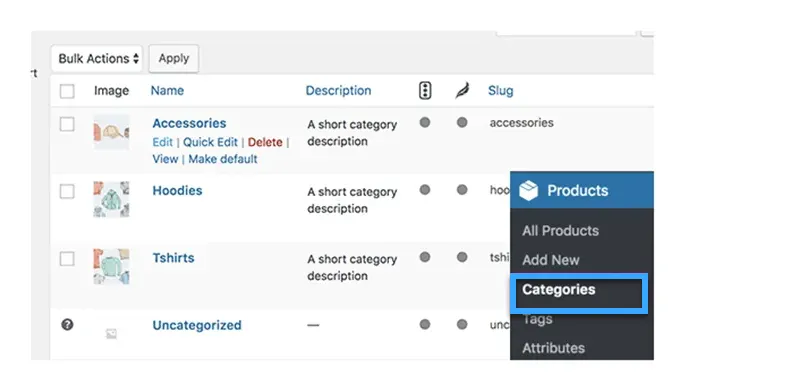
Task: Click the Uncategorized help question-mark icon
Action: pyautogui.click(x=67, y=325)
